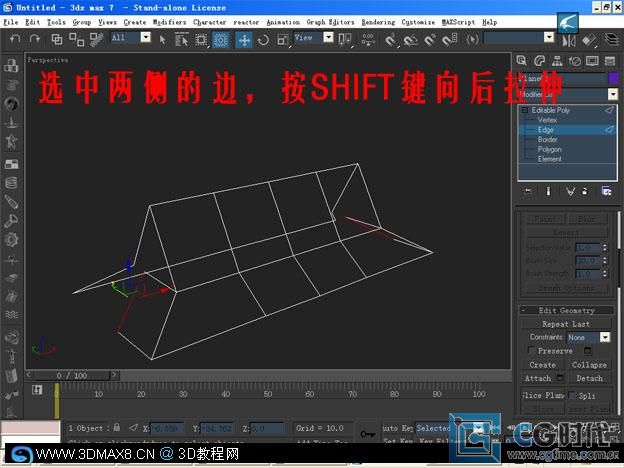Click the reactor Motor gear icon

point(11,240)
